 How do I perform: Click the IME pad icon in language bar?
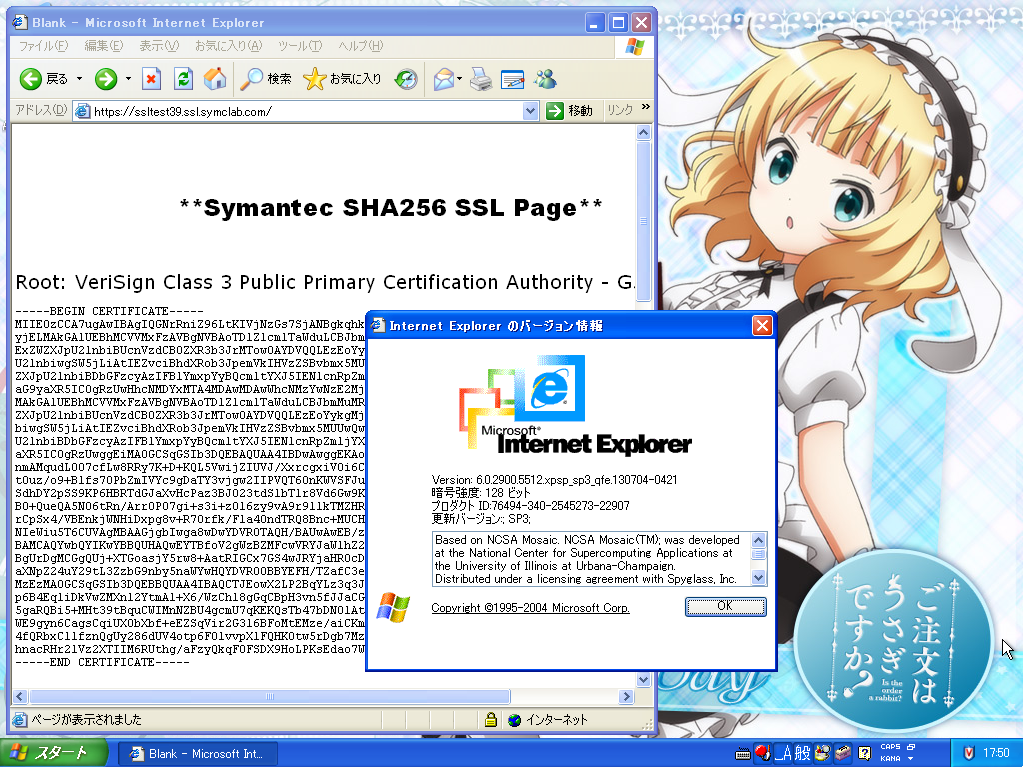coord(822,753)
